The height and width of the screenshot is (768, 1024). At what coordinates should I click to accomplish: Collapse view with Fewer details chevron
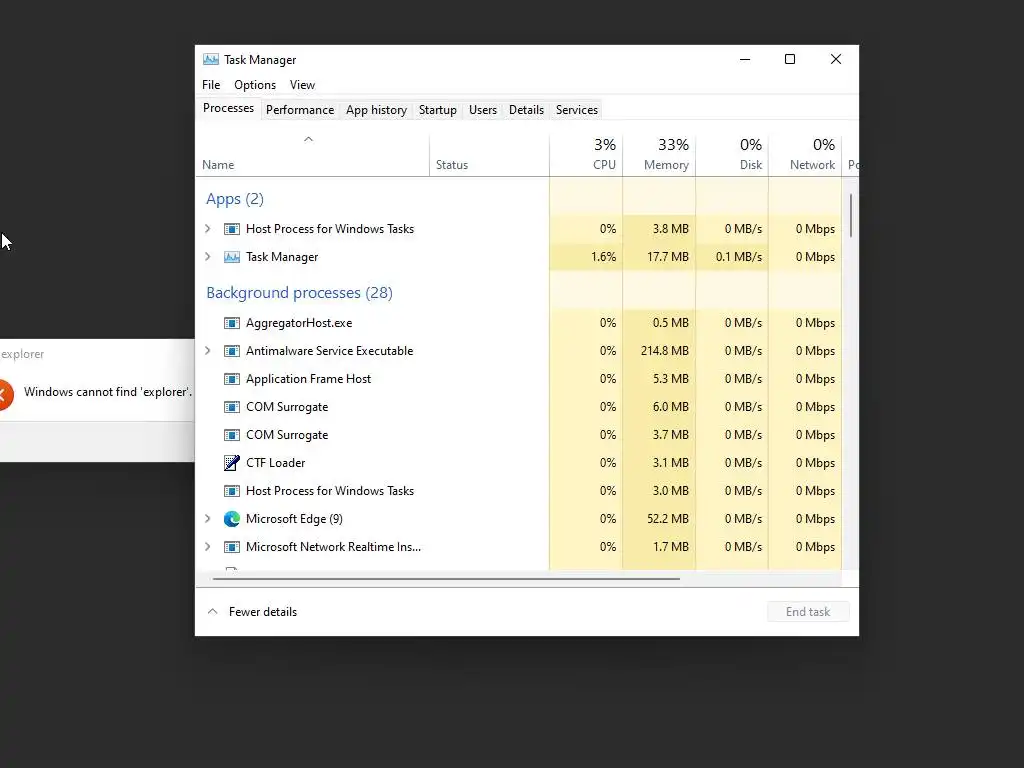coord(212,612)
